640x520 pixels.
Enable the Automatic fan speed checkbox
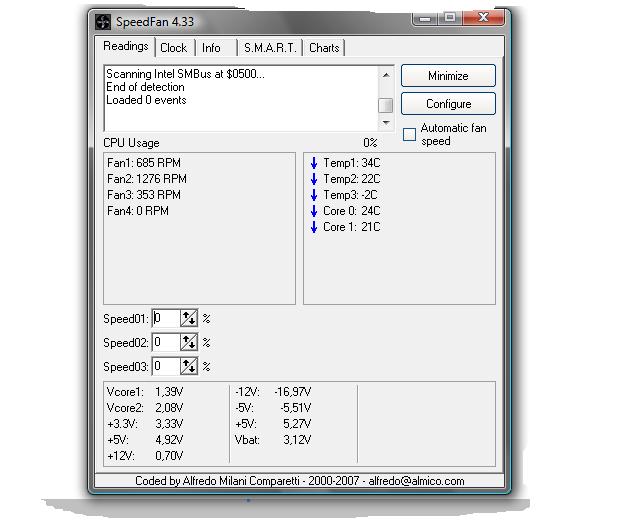(409, 134)
